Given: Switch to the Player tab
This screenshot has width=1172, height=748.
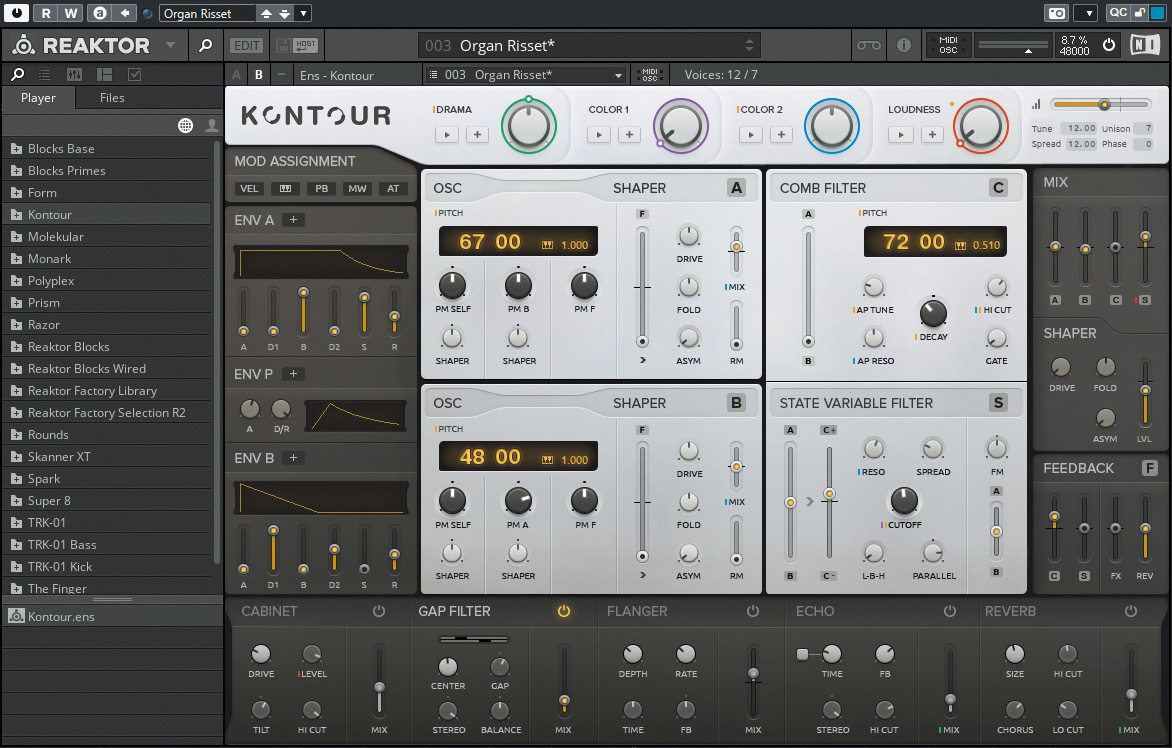Looking at the screenshot, I should pyautogui.click(x=39, y=98).
